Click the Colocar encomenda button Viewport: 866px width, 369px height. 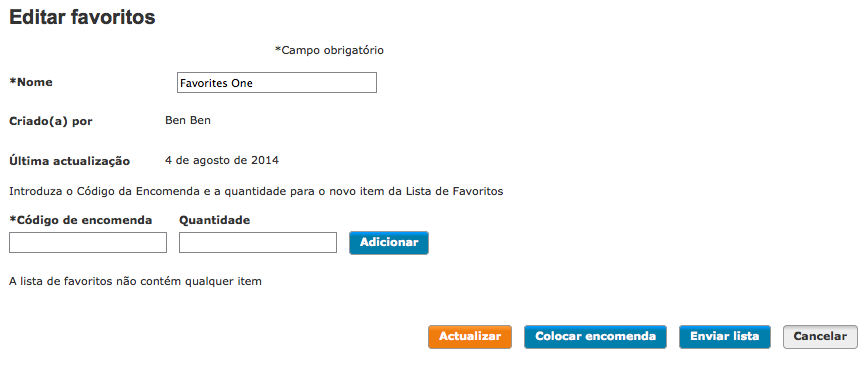click(595, 336)
